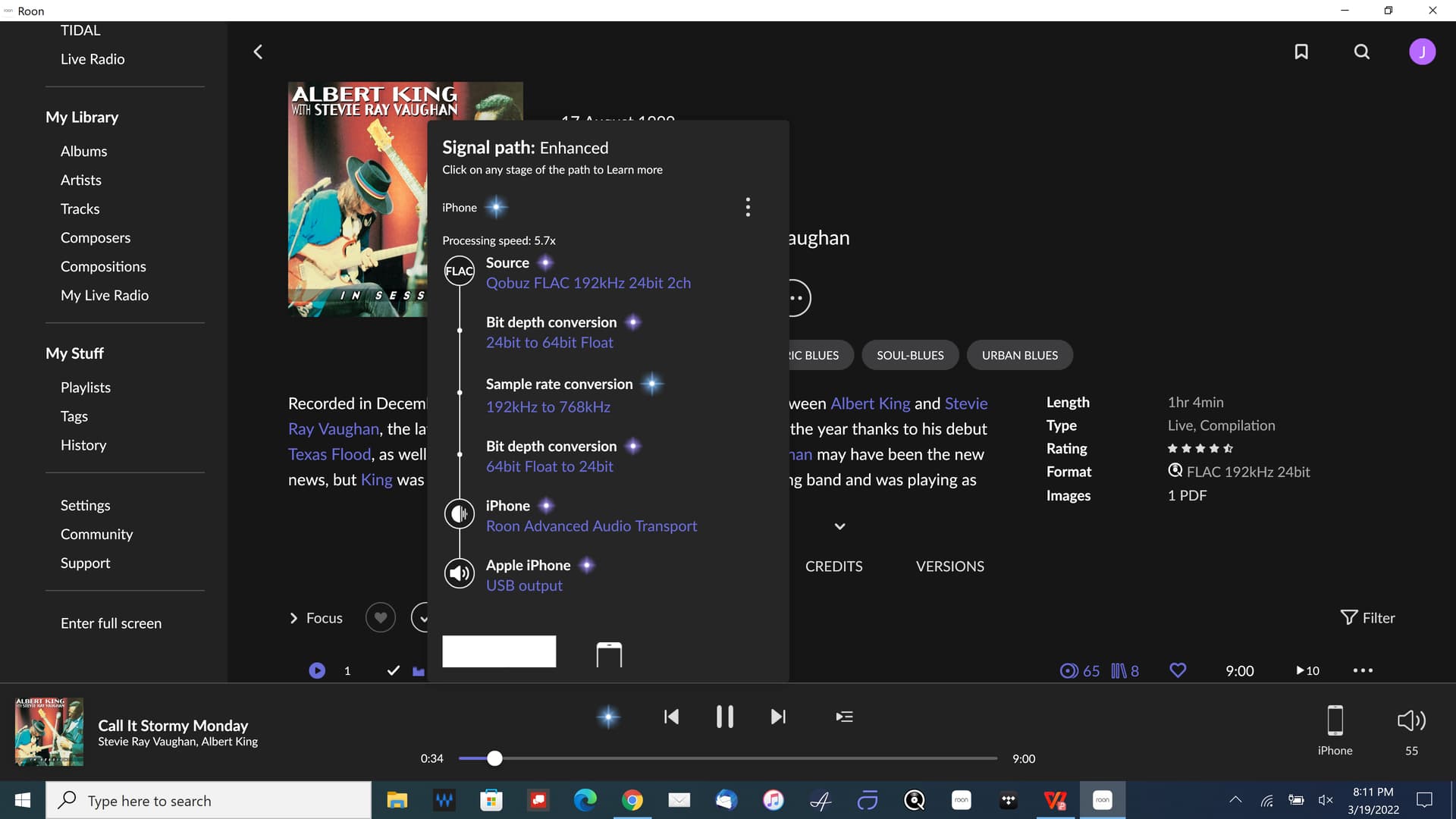The image size is (1456, 819).
Task: Expand album description chevron
Action: (x=839, y=526)
